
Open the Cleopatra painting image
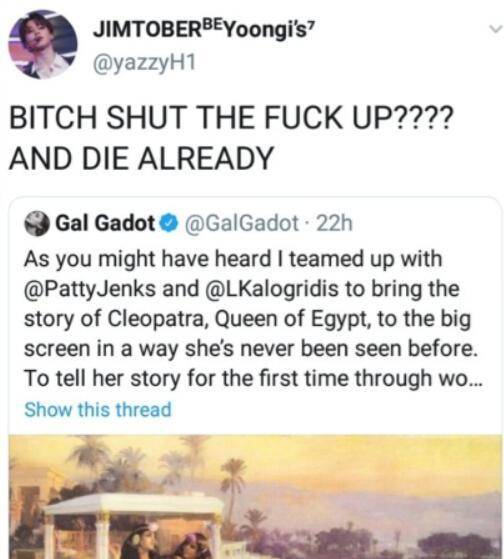255,497
